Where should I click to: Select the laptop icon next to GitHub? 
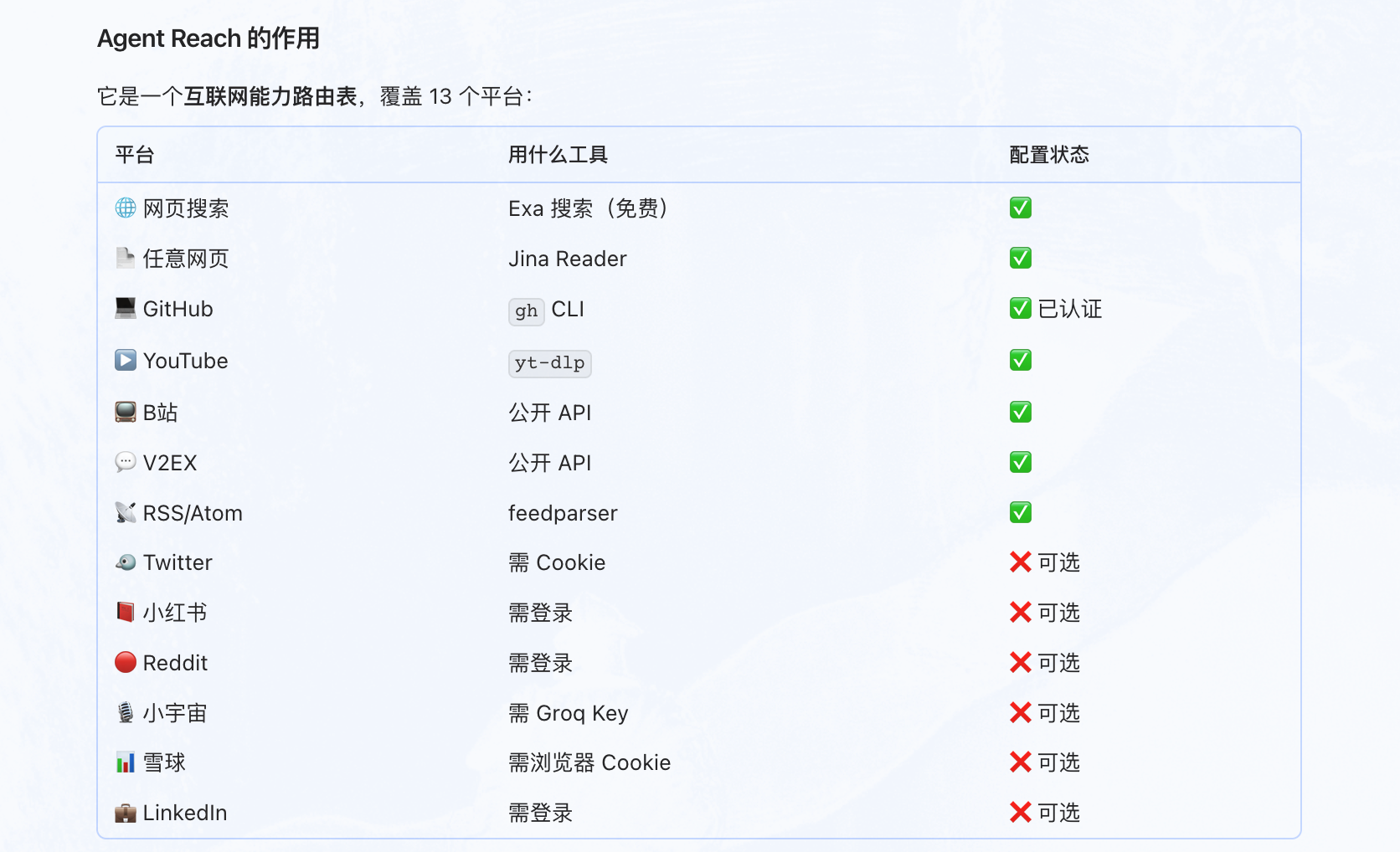pos(126,308)
